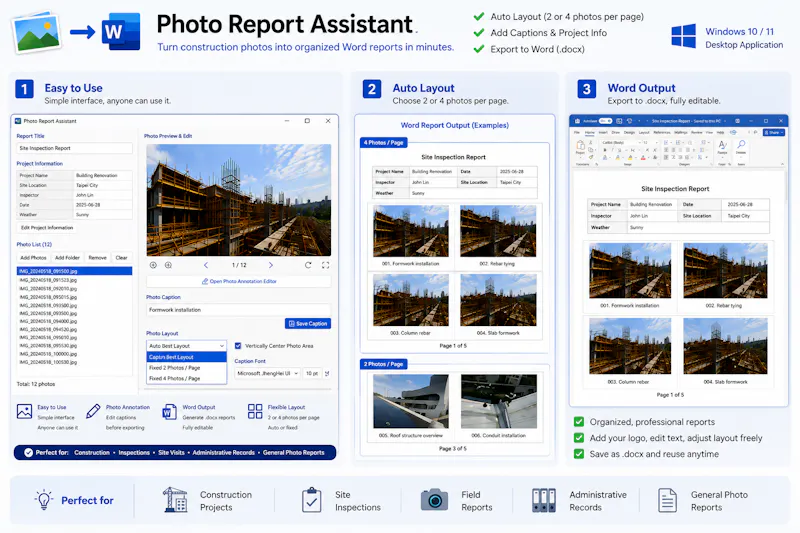Click Share button in Word
Screen dimensions: 800x533
(x=773, y=133)
